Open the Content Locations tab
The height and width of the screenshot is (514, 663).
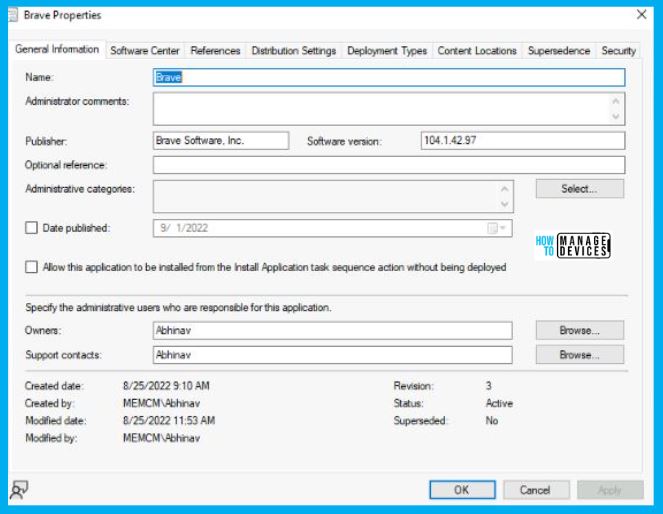pos(477,51)
